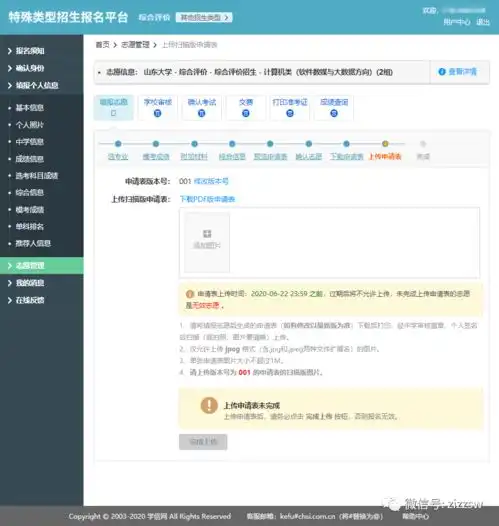Open 用户中心 in the top right

(456, 22)
